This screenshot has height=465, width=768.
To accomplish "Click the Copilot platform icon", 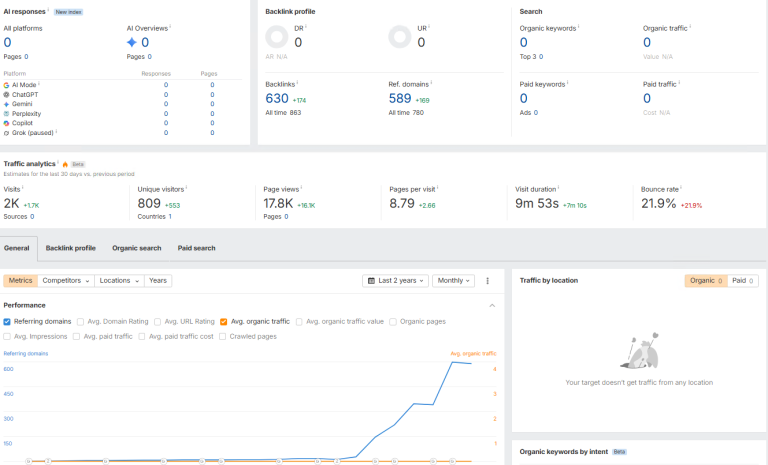I will (6, 123).
